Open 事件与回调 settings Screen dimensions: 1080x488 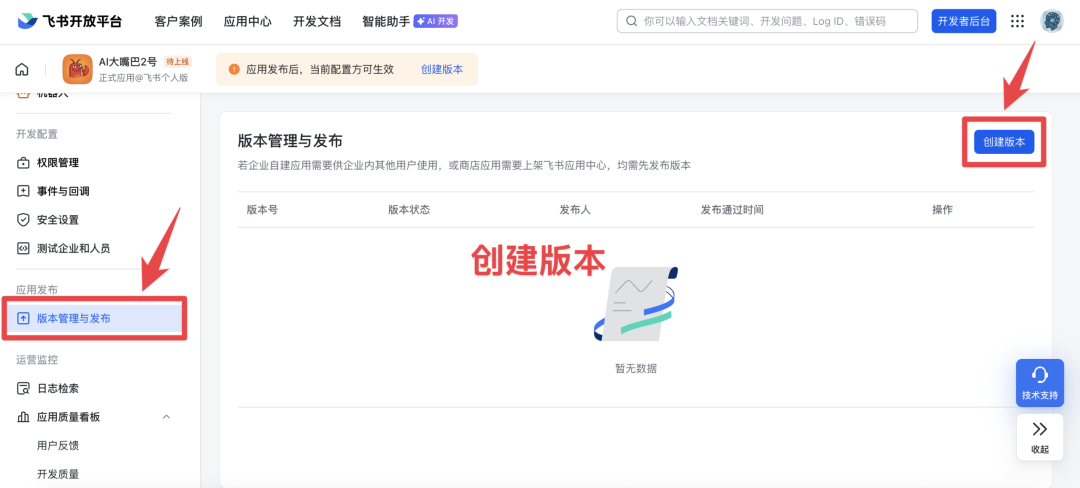click(62, 191)
